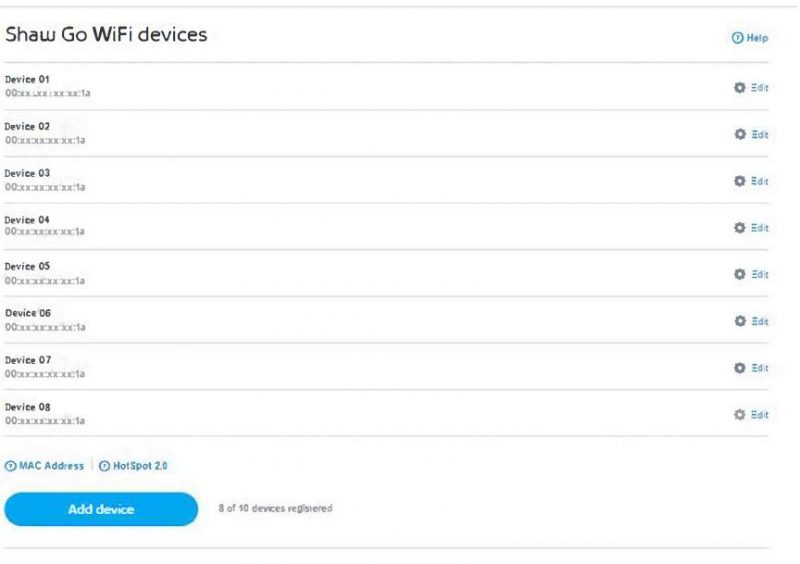The height and width of the screenshot is (564, 800).
Task: Click the MAC Address info icon
Action: (10, 466)
